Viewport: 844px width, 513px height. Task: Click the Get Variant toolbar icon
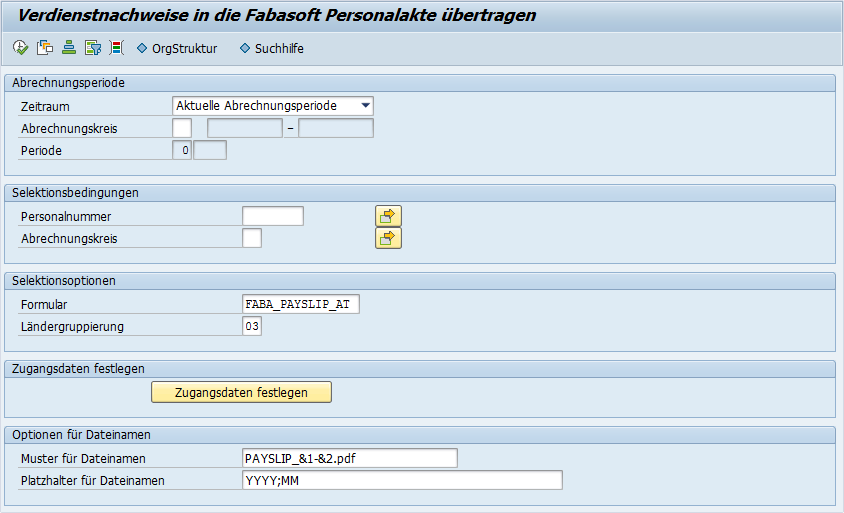(45, 47)
